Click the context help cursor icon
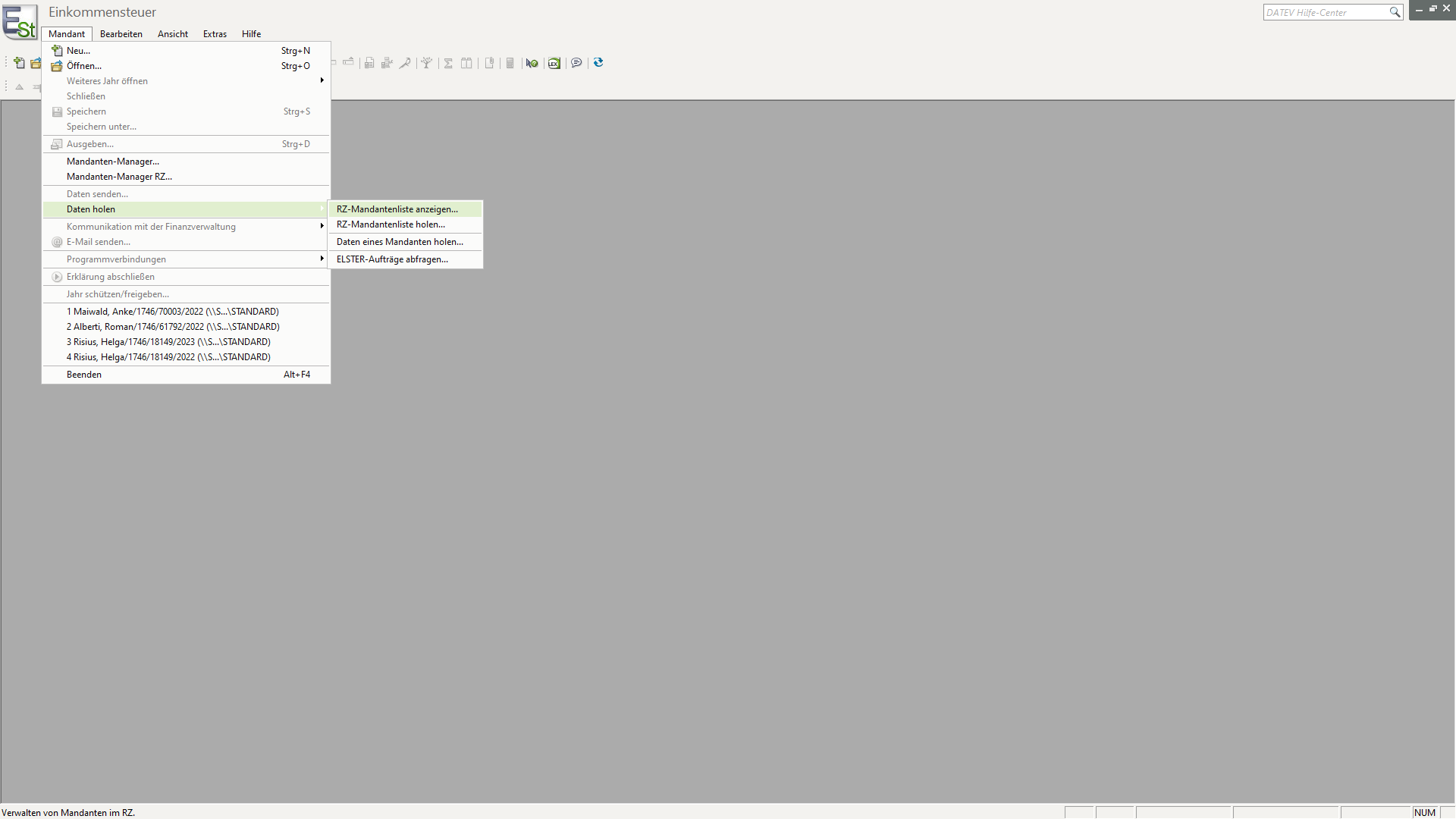Screen dimensions: 1456x819 click(532, 63)
